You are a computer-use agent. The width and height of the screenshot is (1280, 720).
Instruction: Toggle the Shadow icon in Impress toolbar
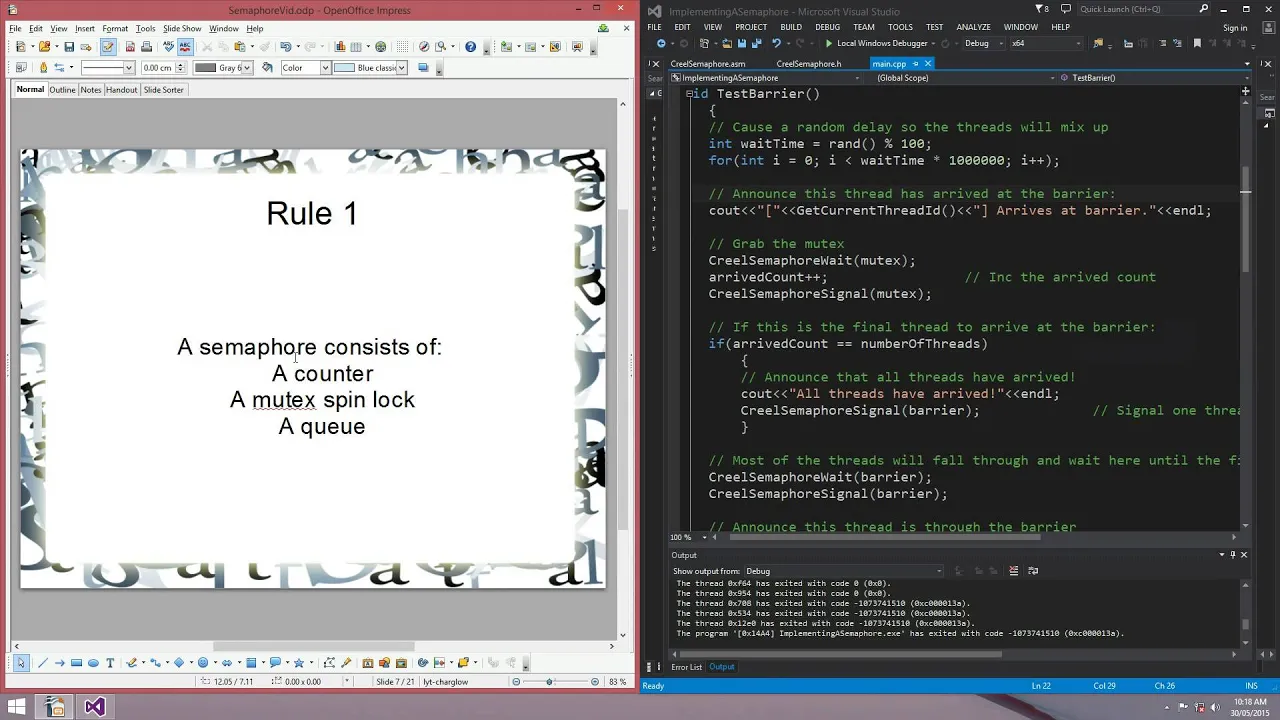click(423, 67)
